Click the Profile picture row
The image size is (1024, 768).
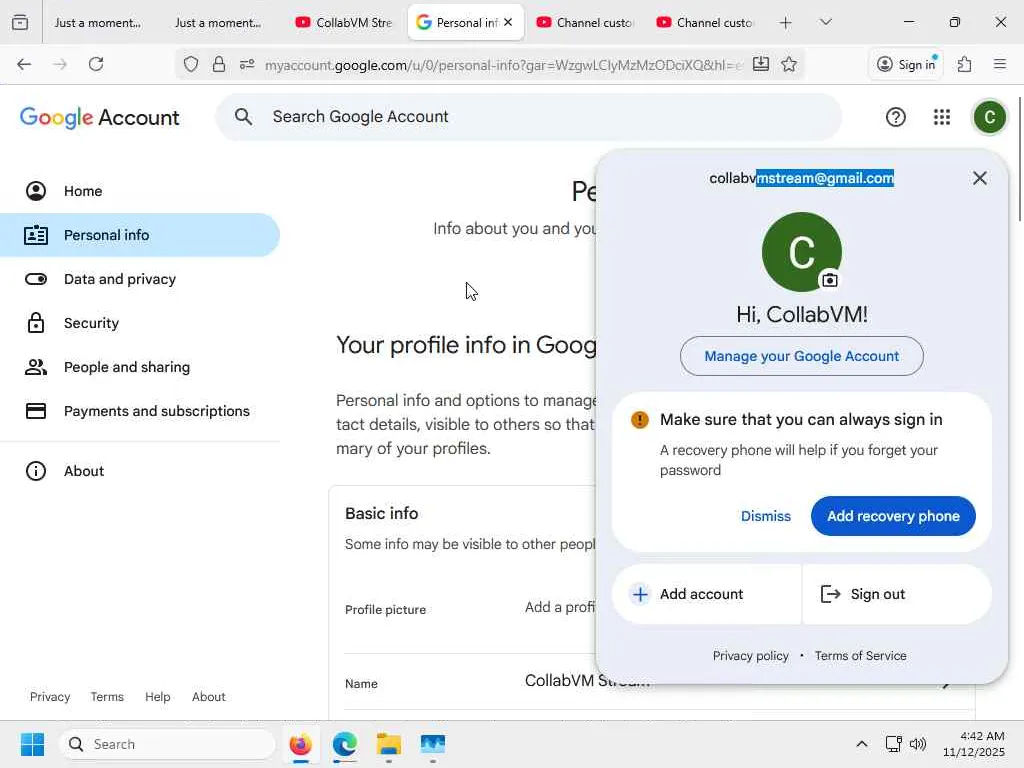468,609
